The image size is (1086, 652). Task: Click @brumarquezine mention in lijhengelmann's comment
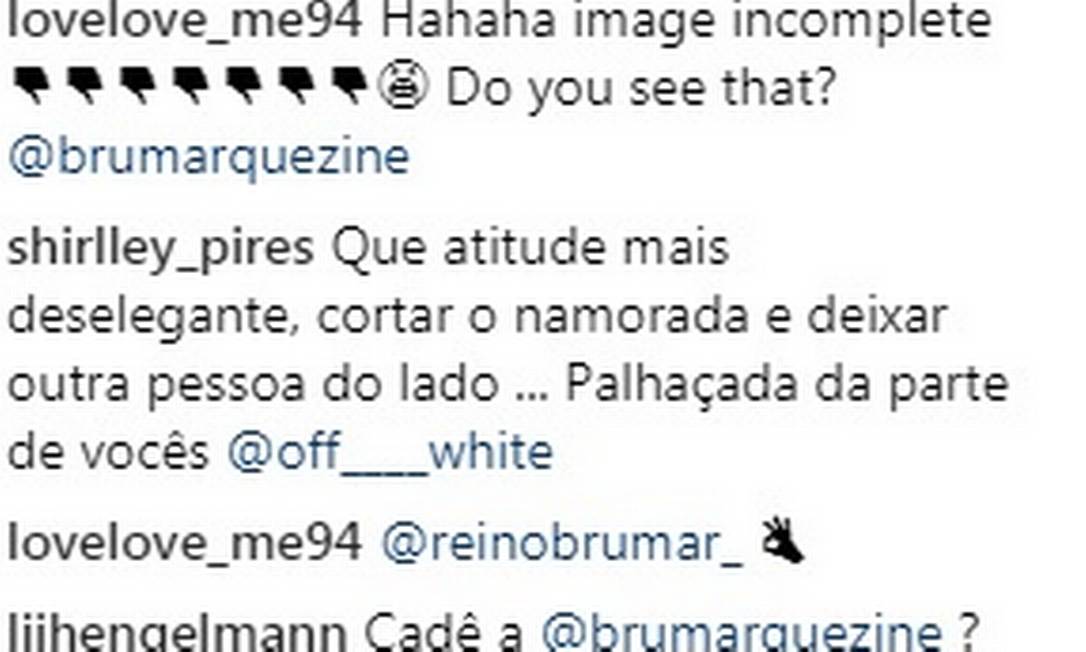(740, 634)
